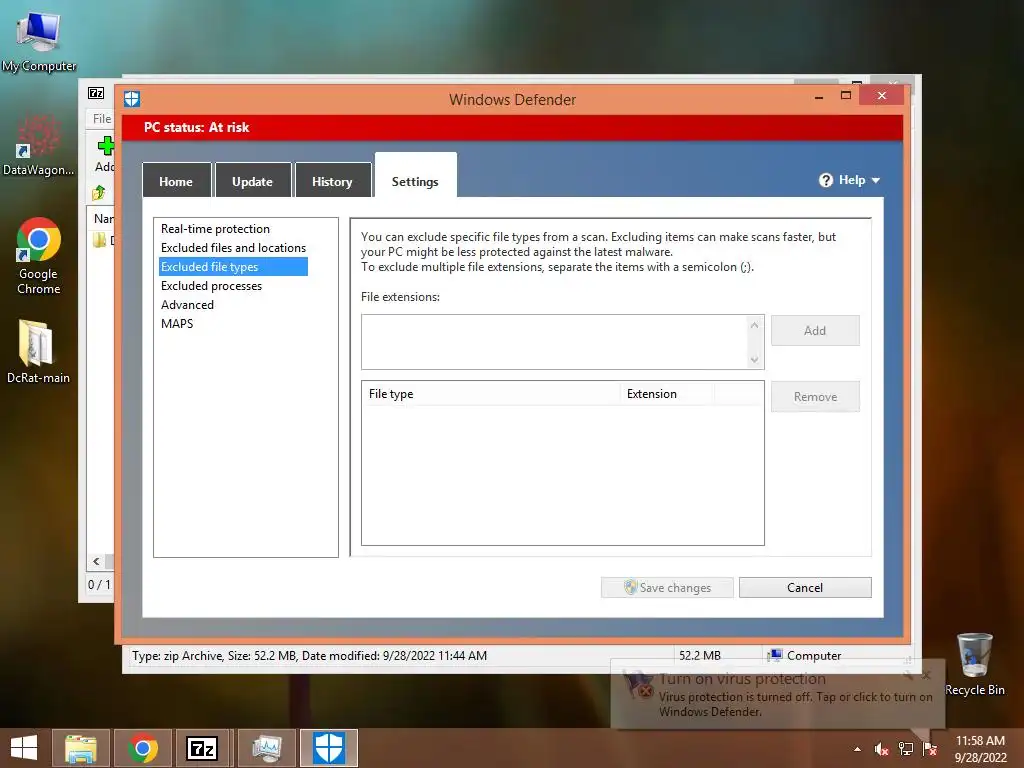The image size is (1024, 768).
Task: Click the PC status: At risk banner
Action: pos(513,127)
